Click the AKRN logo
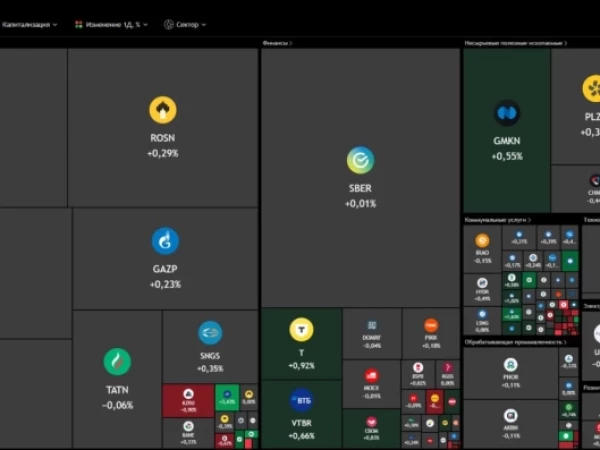 point(510,416)
